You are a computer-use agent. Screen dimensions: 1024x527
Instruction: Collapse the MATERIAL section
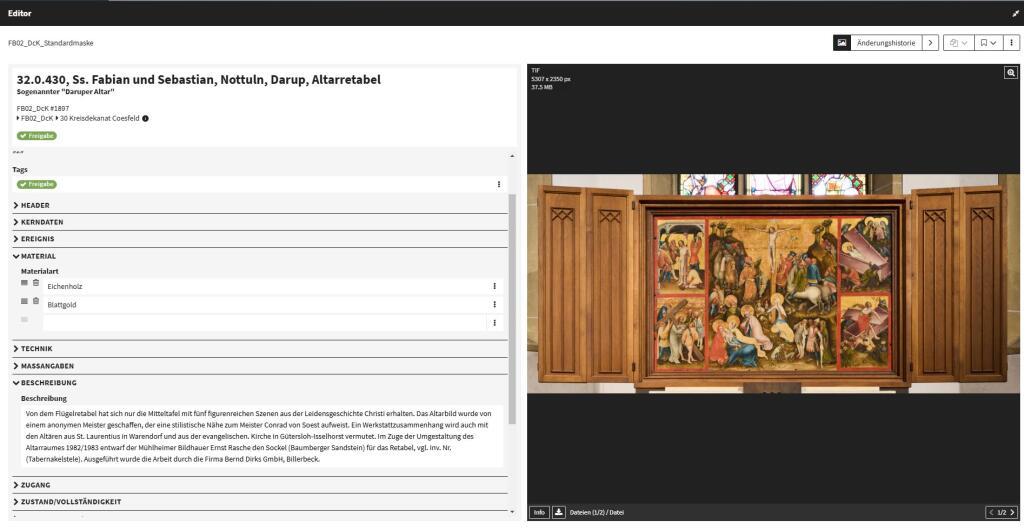[x=38, y=256]
